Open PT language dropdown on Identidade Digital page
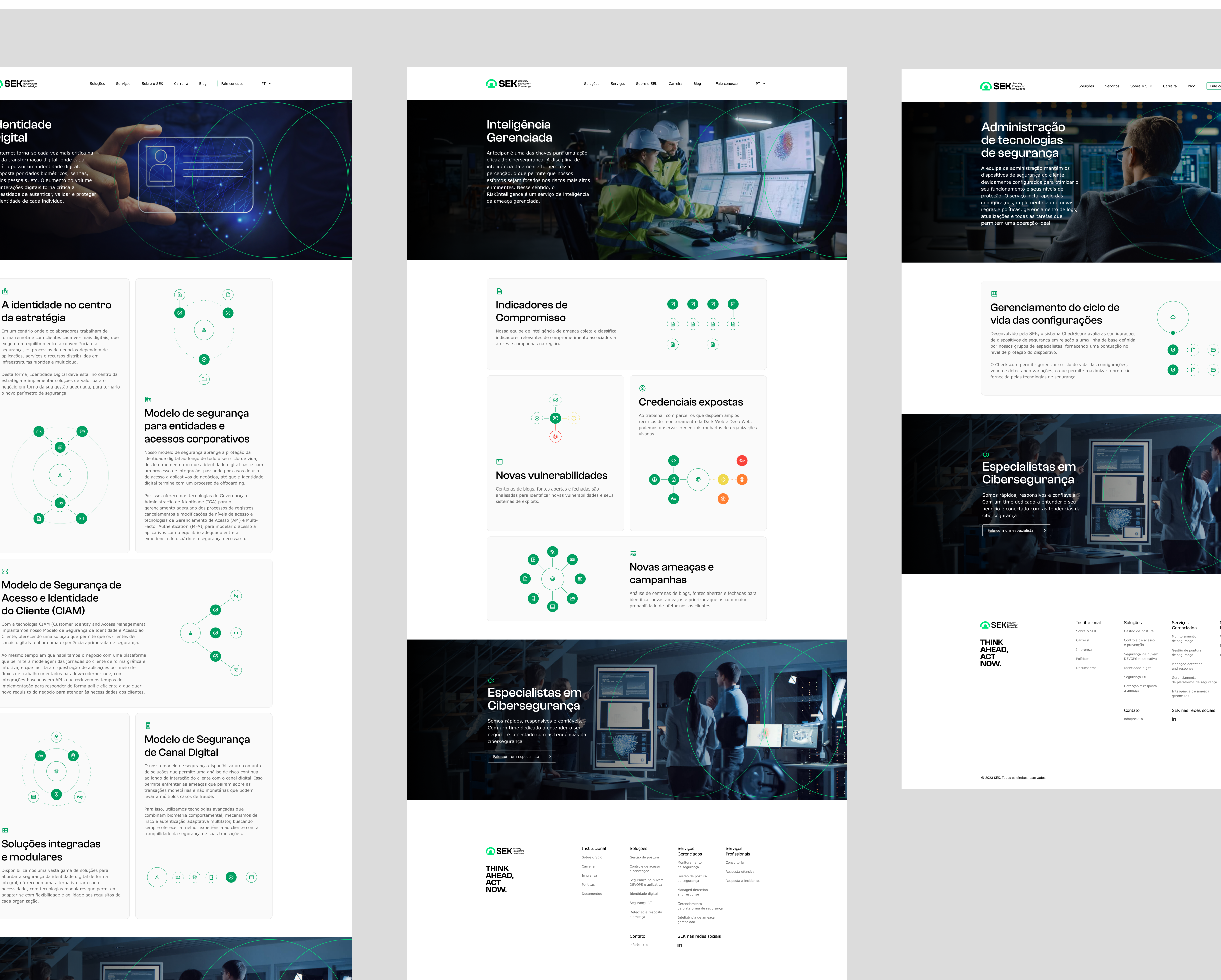Image resolution: width=1221 pixels, height=980 pixels. (266, 83)
